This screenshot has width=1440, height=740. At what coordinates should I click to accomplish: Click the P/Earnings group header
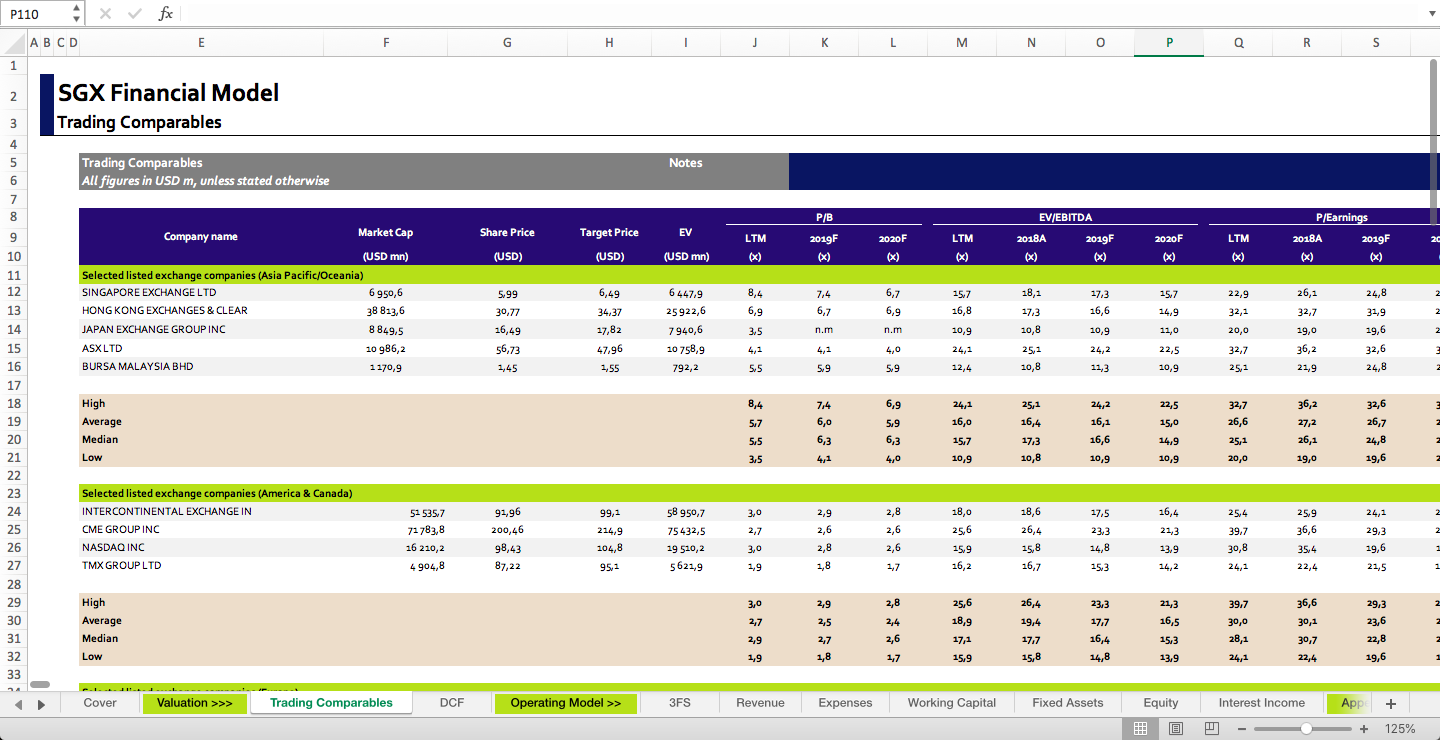click(1342, 217)
